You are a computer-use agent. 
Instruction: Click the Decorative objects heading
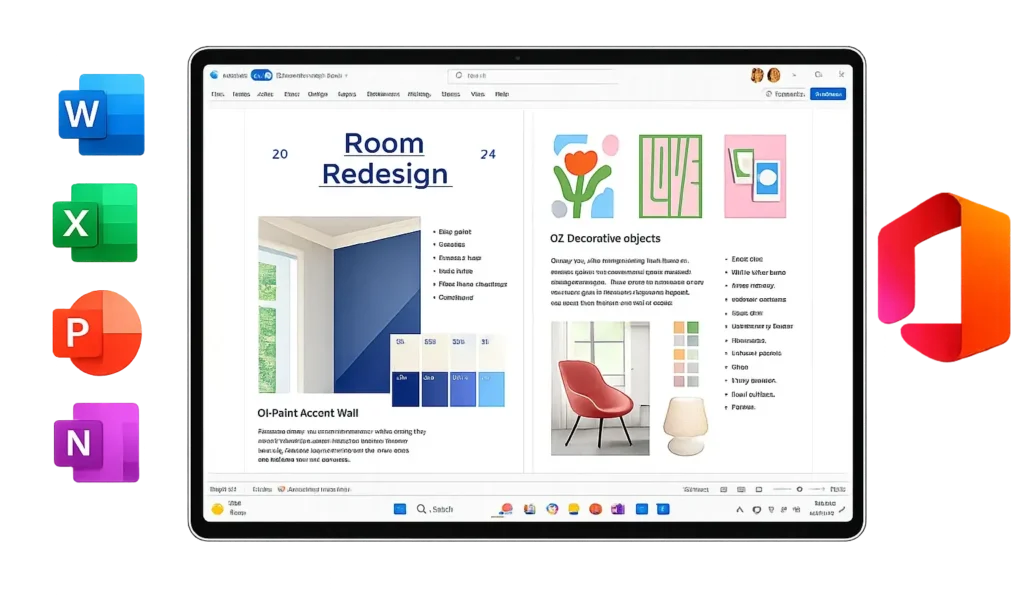pyautogui.click(x=605, y=238)
